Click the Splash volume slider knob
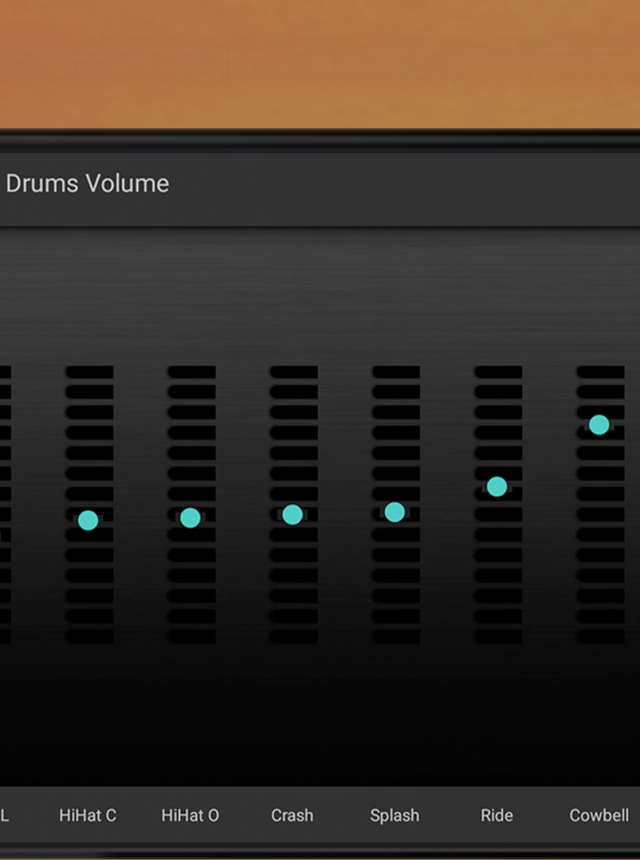 point(395,512)
